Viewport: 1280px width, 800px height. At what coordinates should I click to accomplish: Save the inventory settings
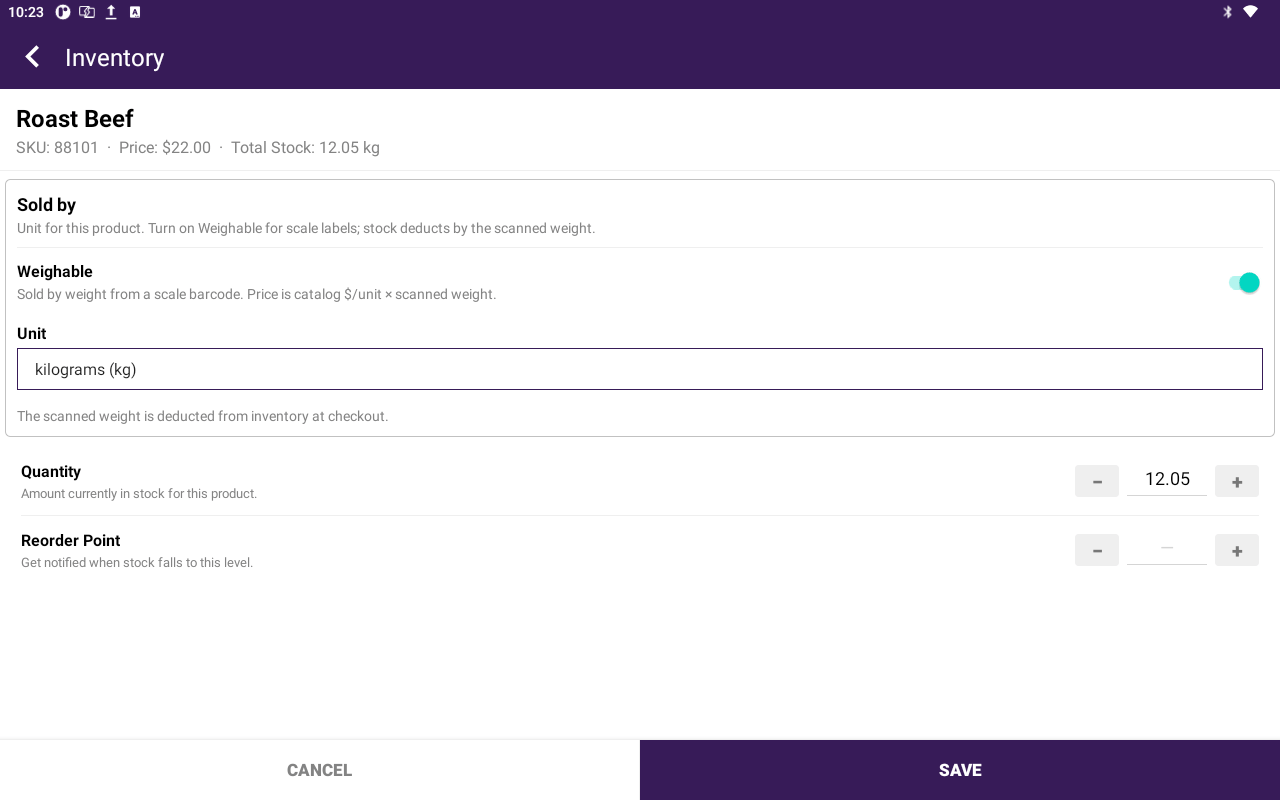(x=960, y=770)
